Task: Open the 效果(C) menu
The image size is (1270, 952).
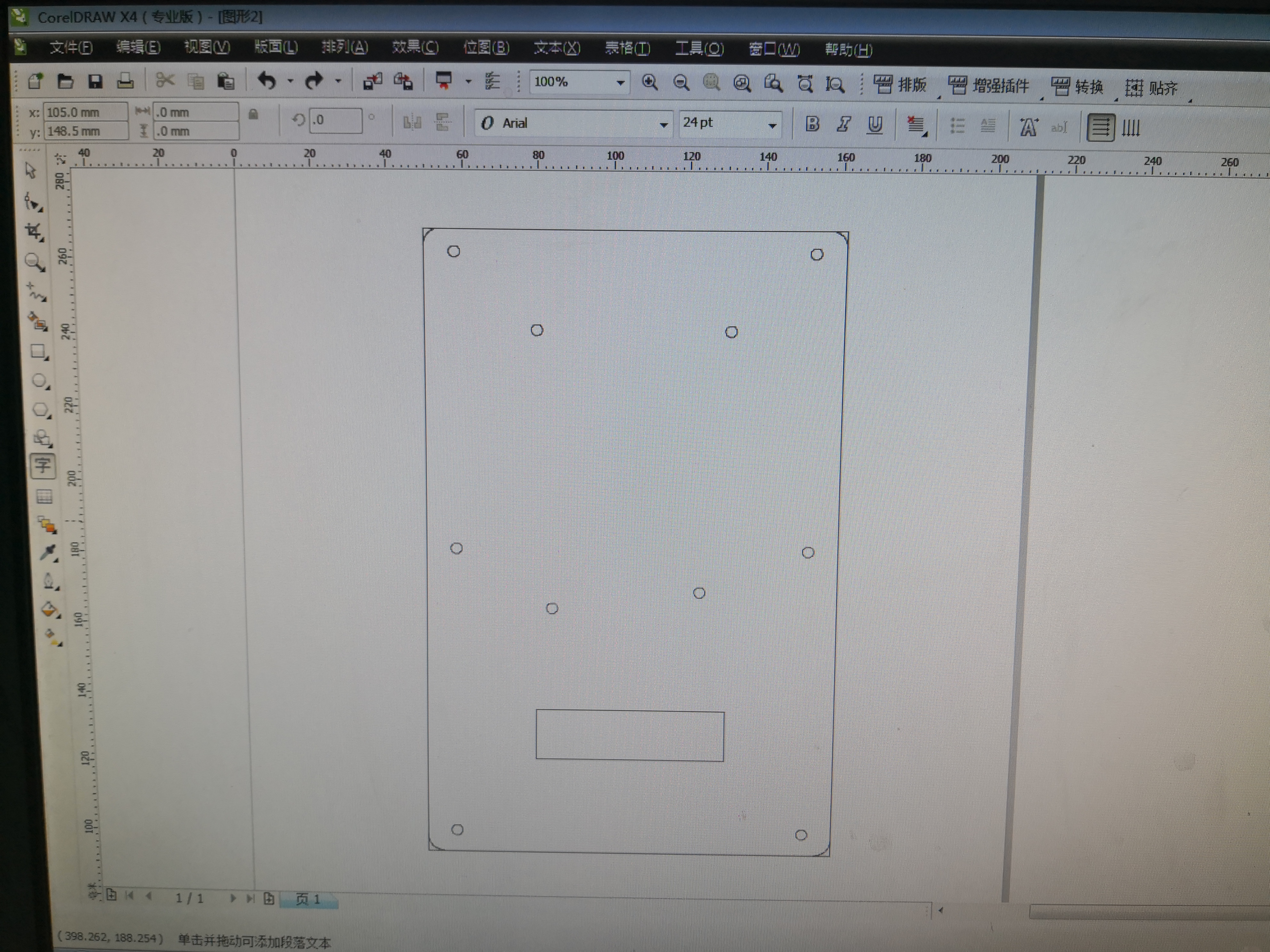Action: click(415, 47)
